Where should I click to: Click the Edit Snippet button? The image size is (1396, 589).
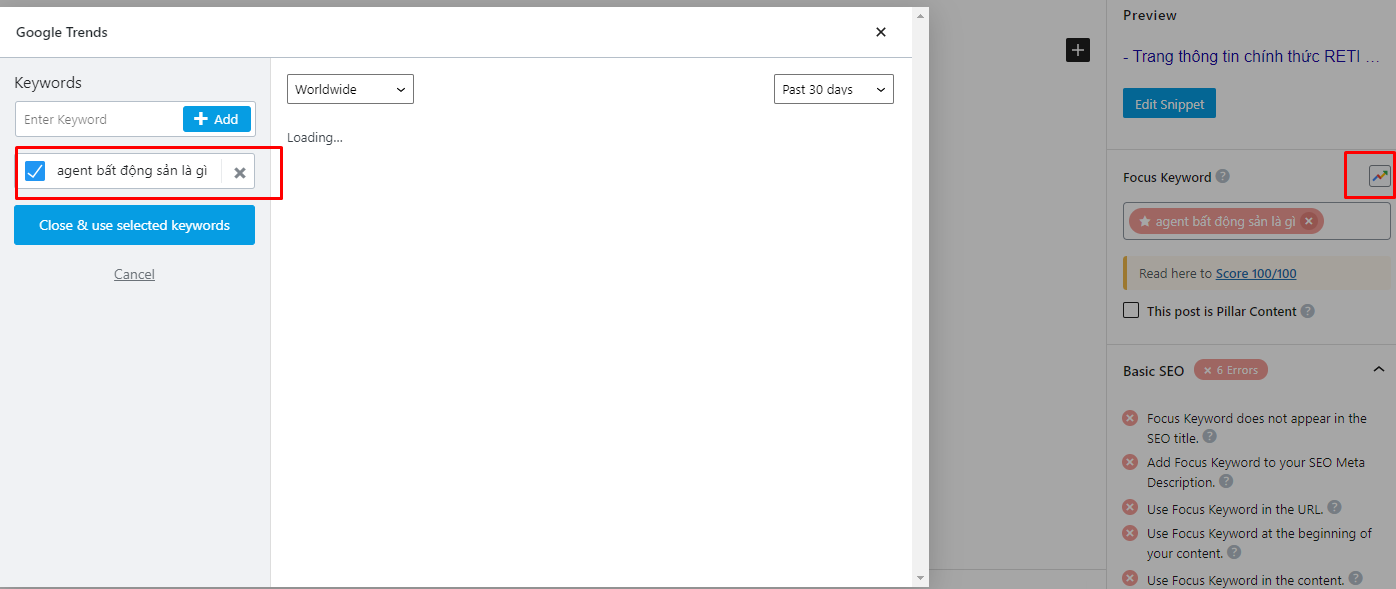[x=1169, y=104]
